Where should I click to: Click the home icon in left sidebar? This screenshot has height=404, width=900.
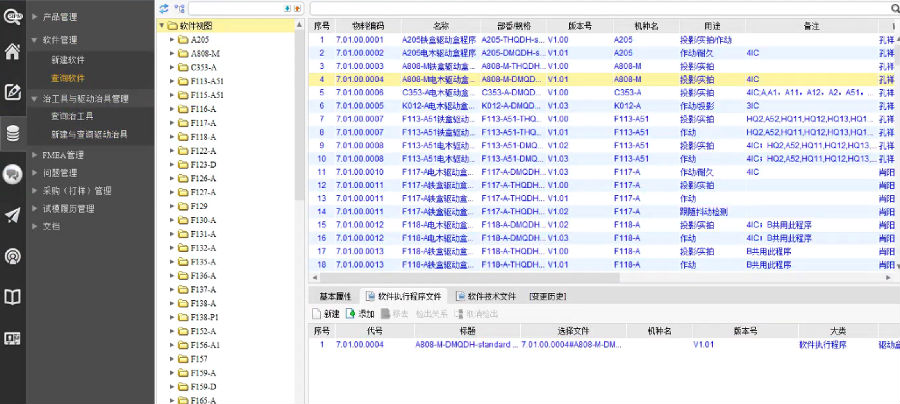click(x=12, y=52)
